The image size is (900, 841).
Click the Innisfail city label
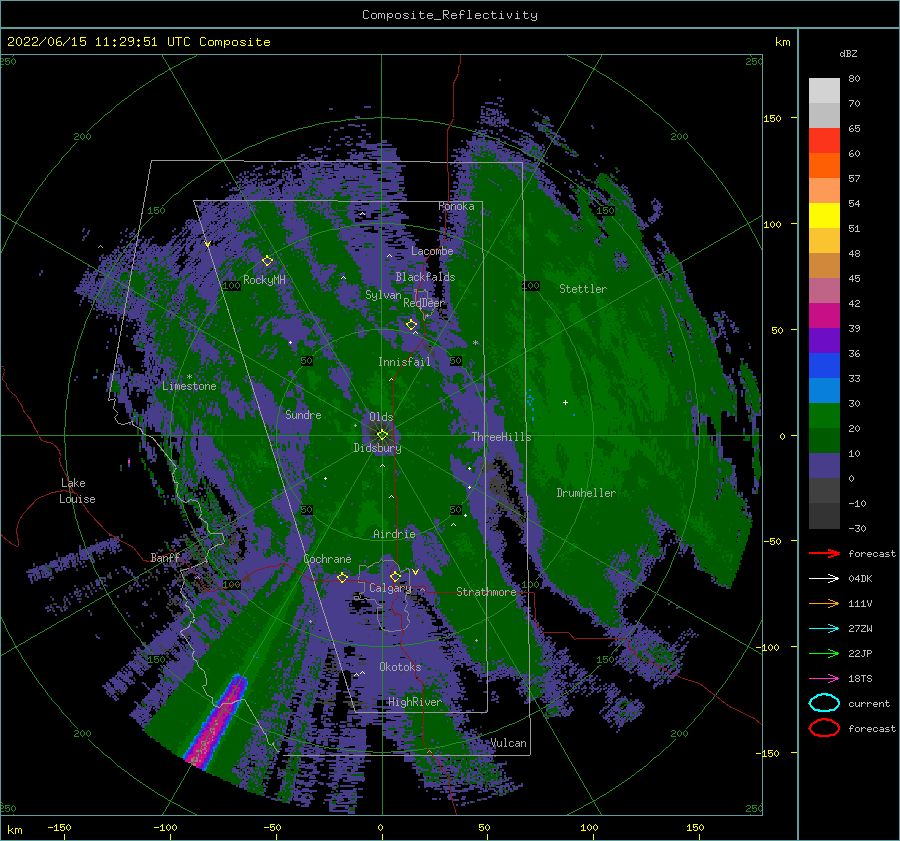click(x=404, y=362)
